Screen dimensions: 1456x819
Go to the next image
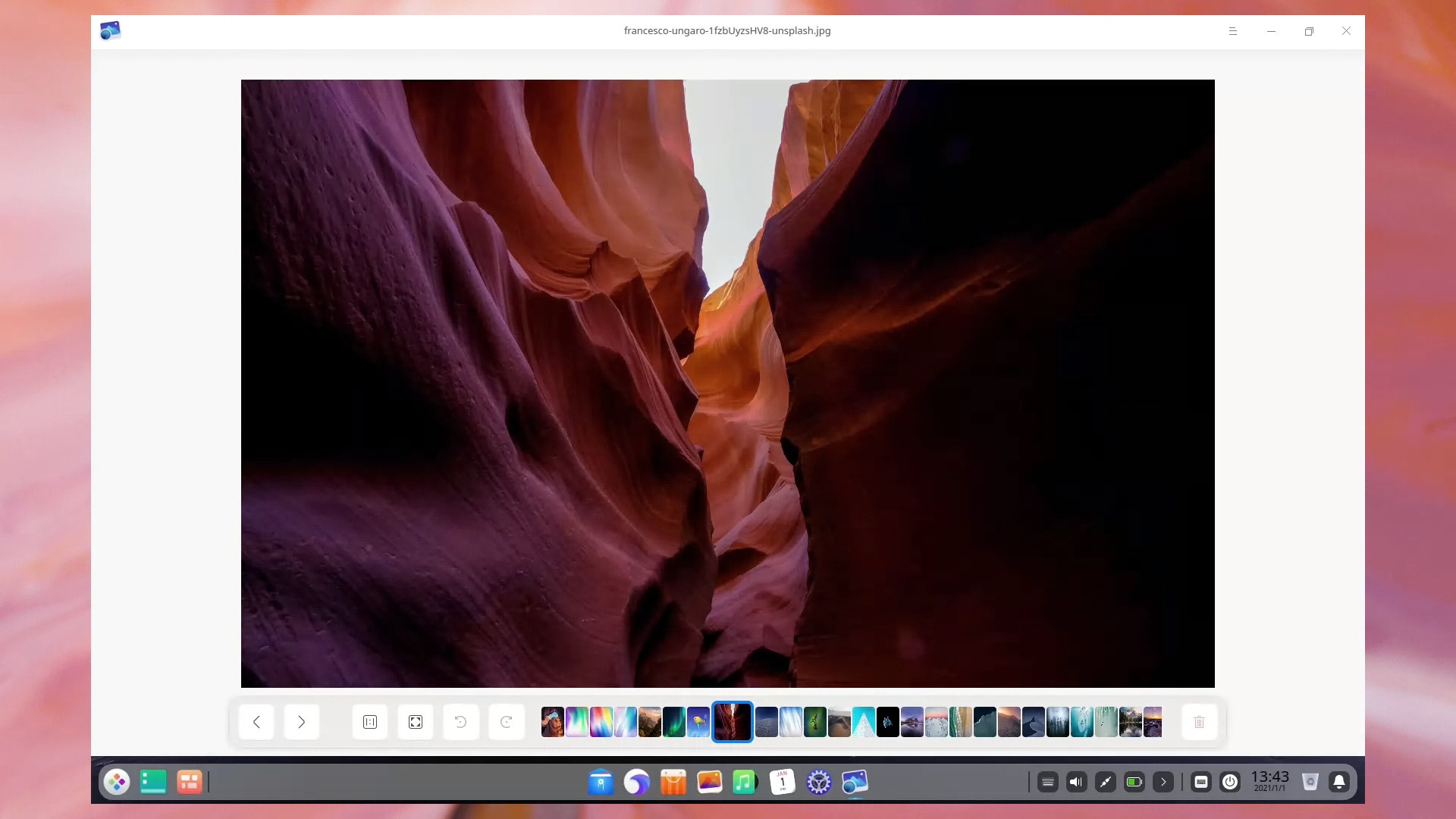[301, 721]
